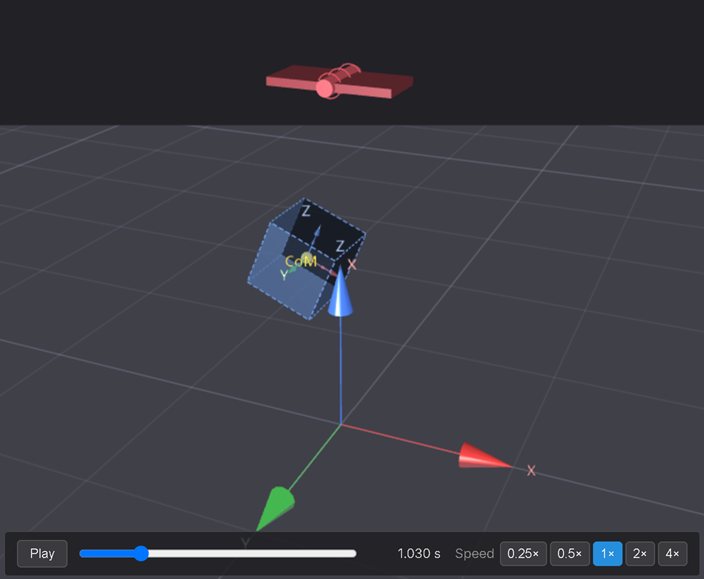Click the red satellite model
Screen dimensions: 704x579
pos(339,82)
